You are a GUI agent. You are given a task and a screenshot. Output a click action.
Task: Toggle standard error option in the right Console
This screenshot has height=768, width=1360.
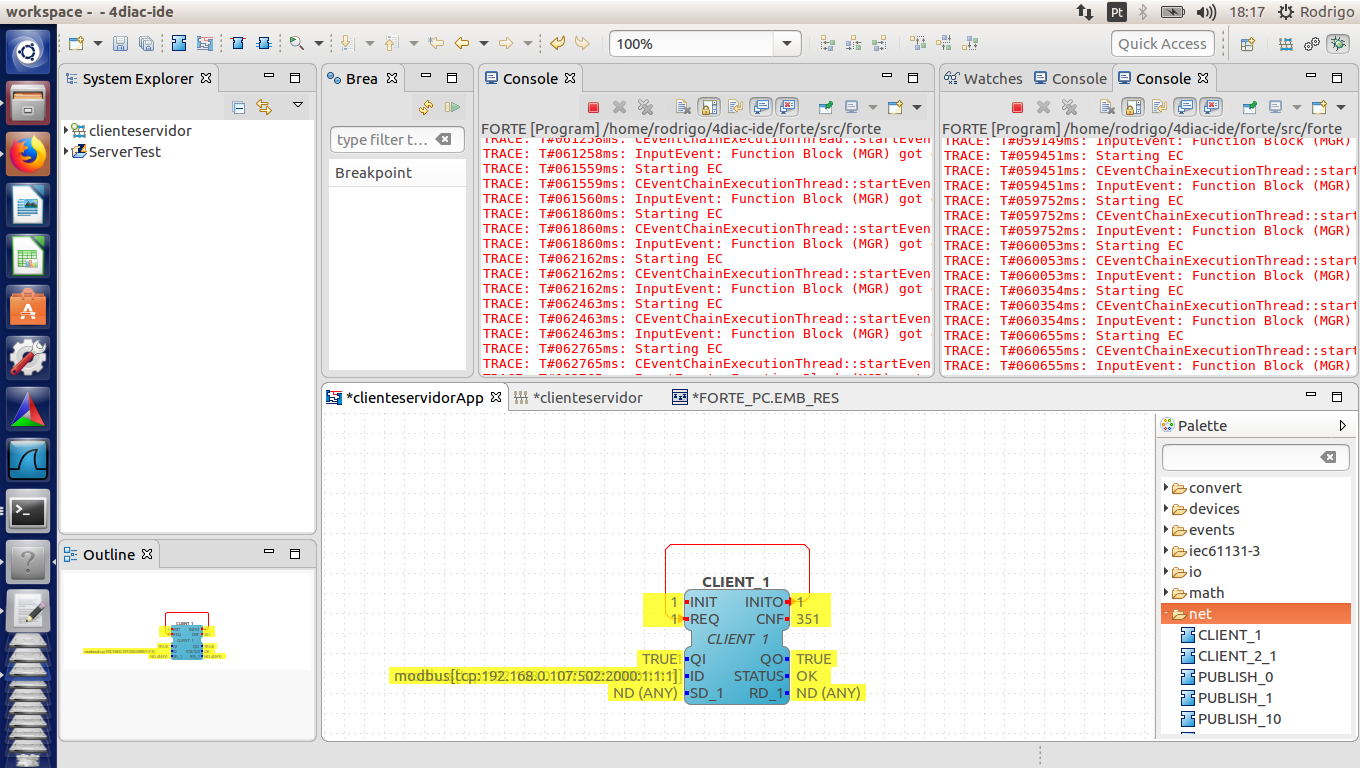pyautogui.click(x=1211, y=107)
